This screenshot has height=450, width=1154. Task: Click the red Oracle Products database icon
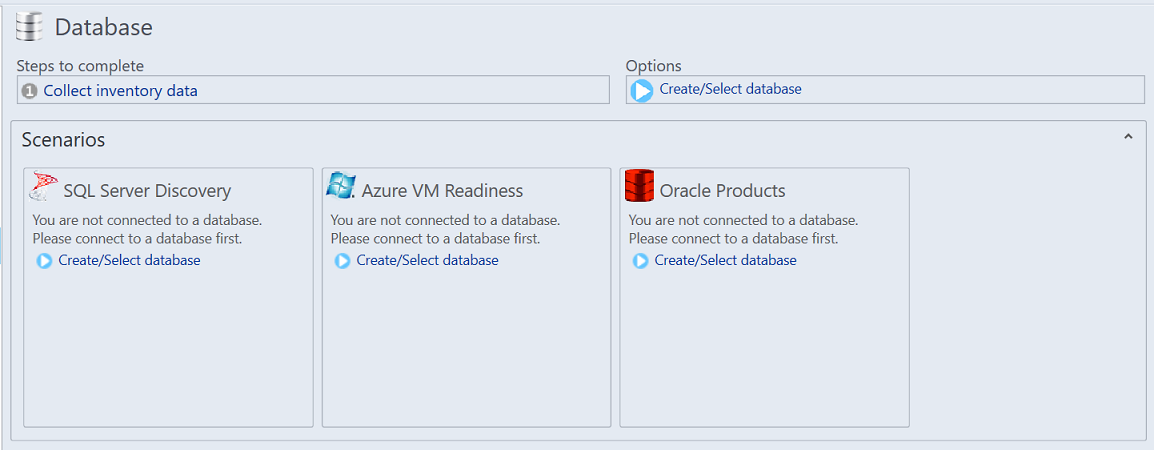[639, 186]
